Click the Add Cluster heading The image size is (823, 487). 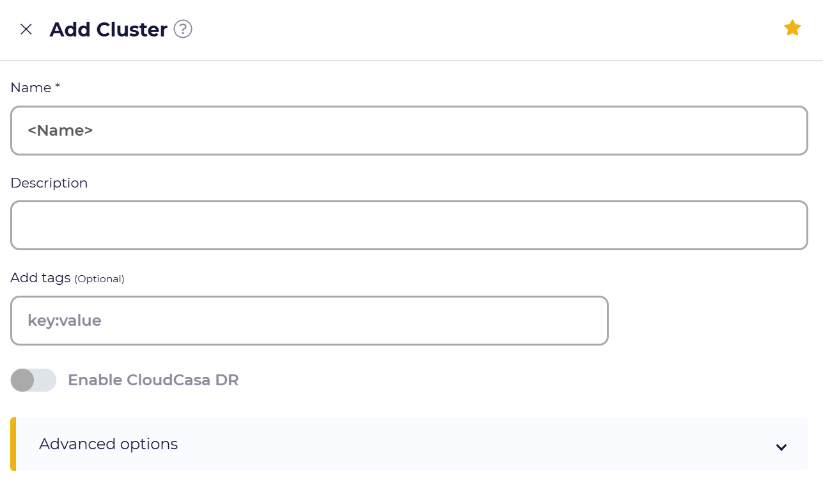(108, 29)
